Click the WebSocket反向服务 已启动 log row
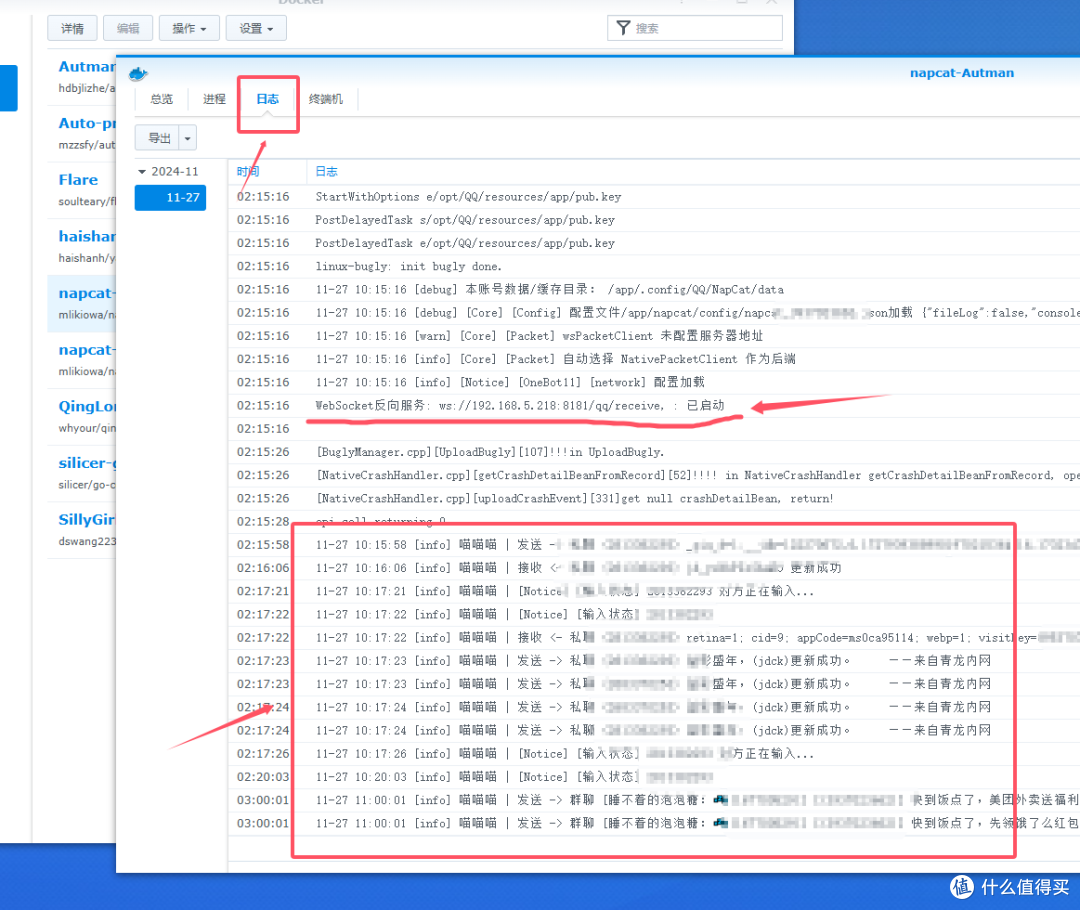The image size is (1080, 910). point(654,406)
